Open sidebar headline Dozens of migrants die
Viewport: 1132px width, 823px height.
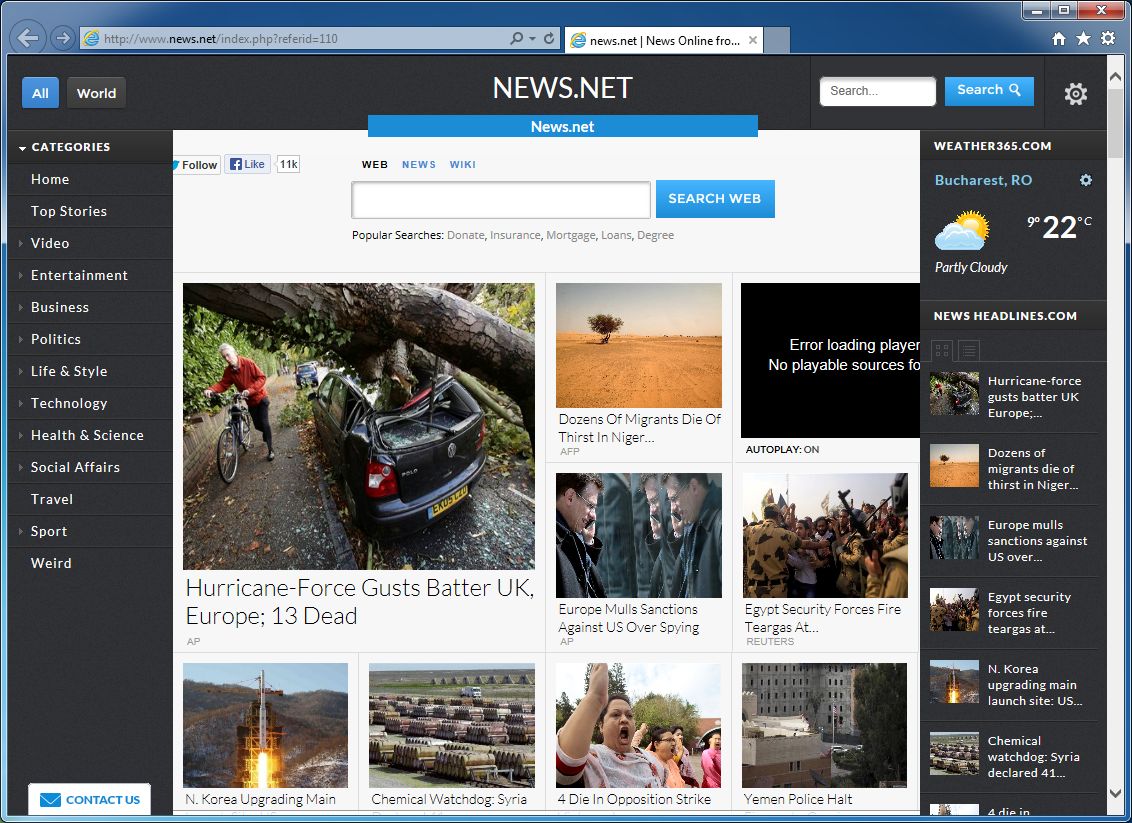point(1032,469)
